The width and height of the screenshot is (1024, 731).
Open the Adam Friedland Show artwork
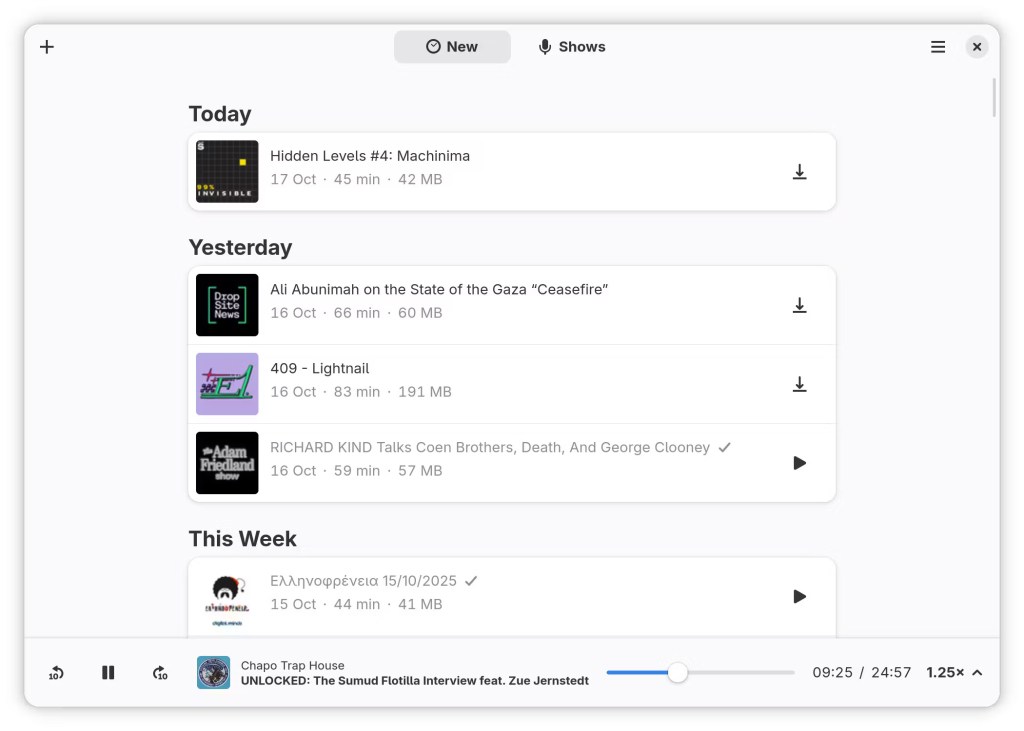(x=227, y=463)
